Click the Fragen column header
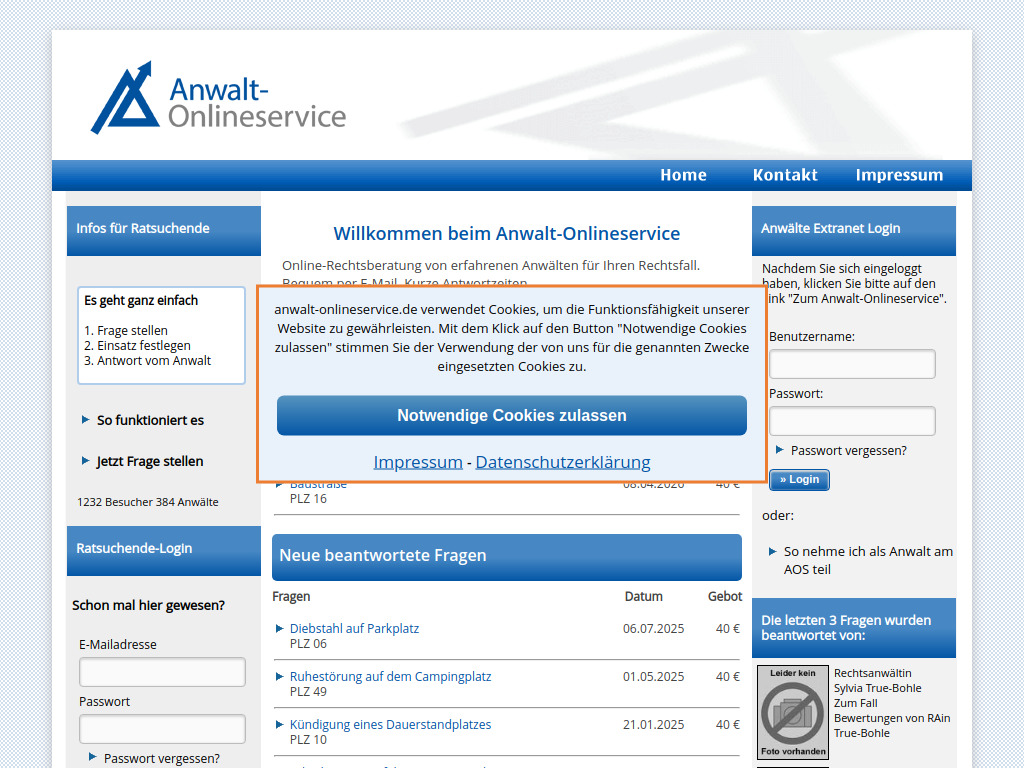Screen dimensions: 1024x768 click(291, 596)
